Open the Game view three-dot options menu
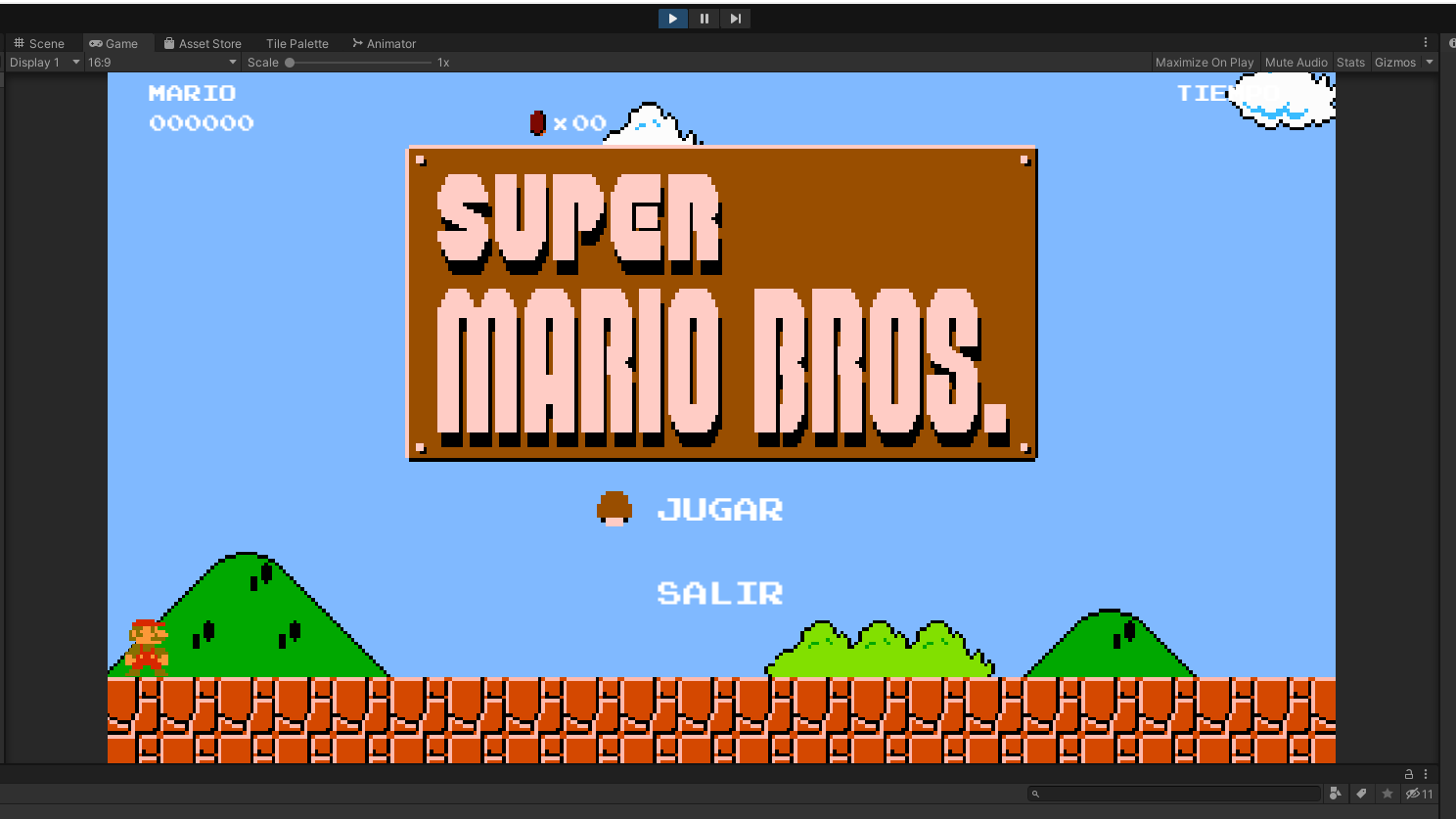 (x=1426, y=43)
